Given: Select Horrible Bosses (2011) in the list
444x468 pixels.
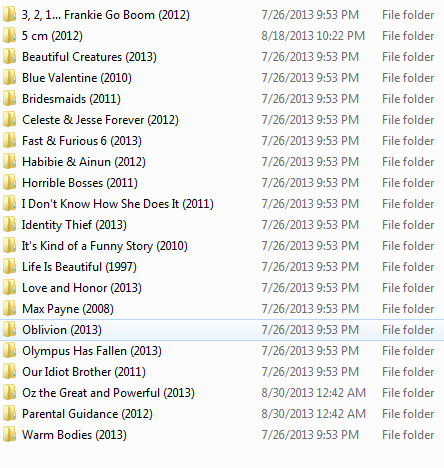Looking at the screenshot, I should click(80, 183).
